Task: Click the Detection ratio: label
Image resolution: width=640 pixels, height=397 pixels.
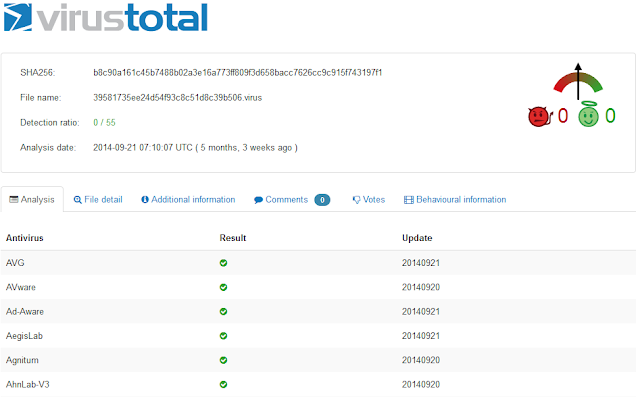Action: (50, 122)
